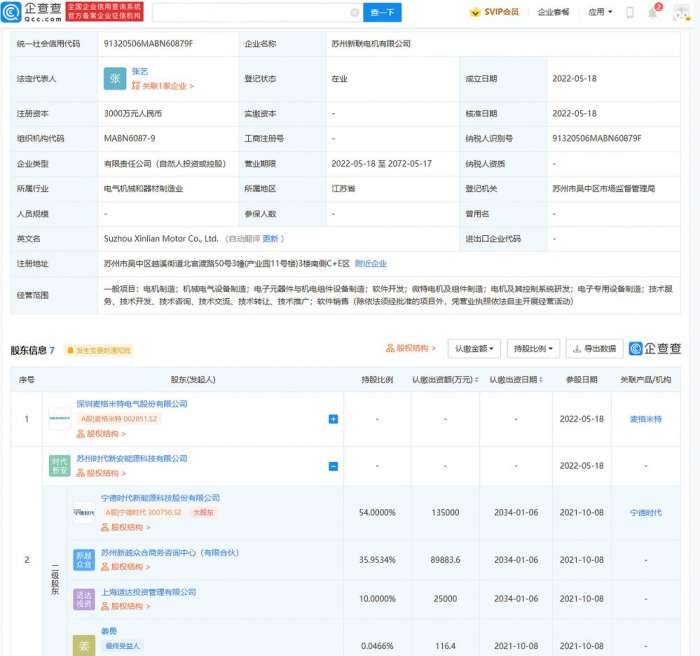The image size is (700, 656).
Task: Click 更新 link next to English name
Action: tap(272, 239)
